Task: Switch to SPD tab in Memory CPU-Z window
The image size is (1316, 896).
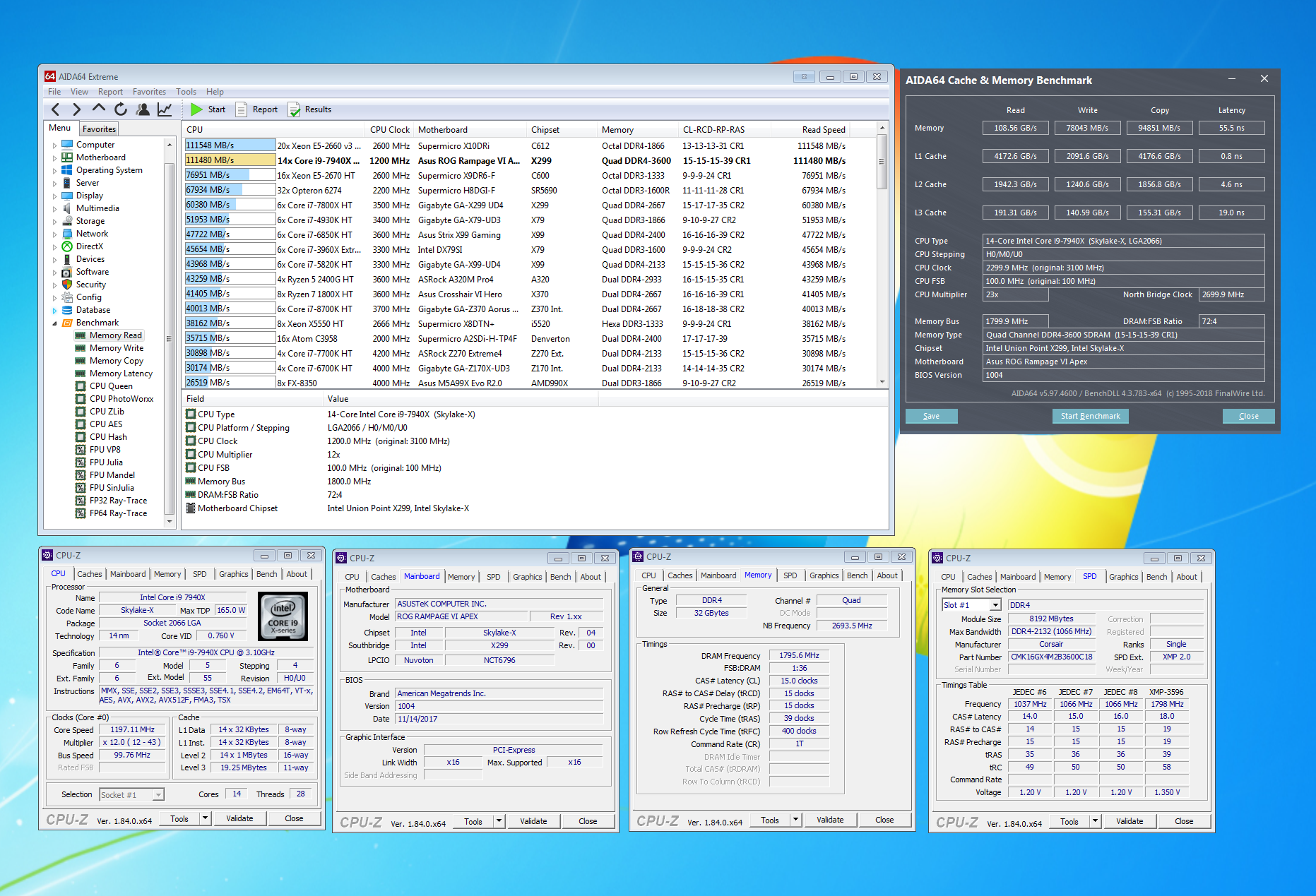Action: pos(790,575)
